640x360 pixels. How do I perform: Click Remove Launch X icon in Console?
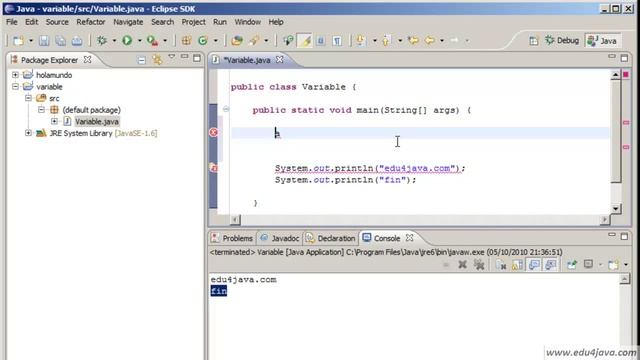point(462,264)
